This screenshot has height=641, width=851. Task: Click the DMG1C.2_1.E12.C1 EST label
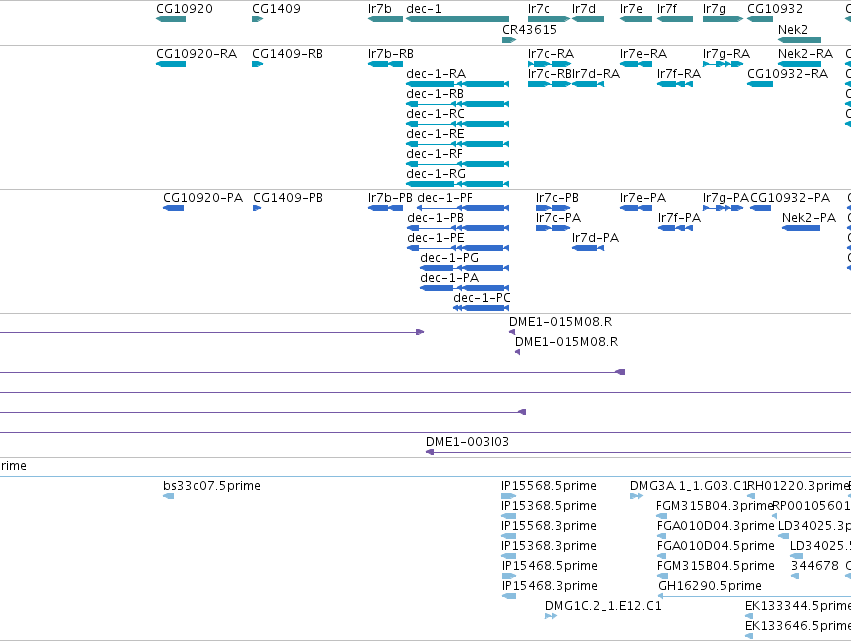(x=603, y=606)
